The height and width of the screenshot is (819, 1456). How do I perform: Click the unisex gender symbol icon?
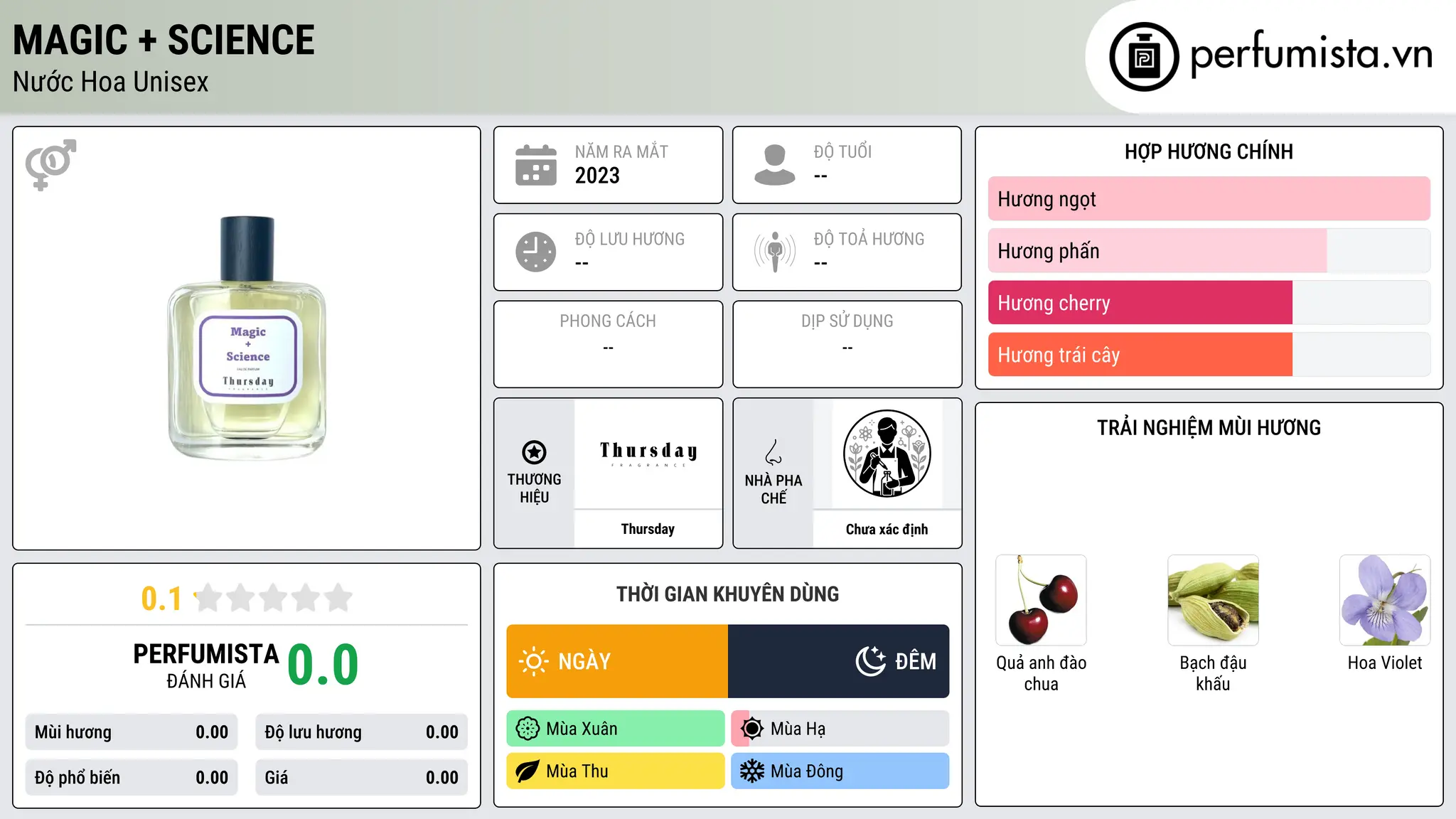point(50,165)
